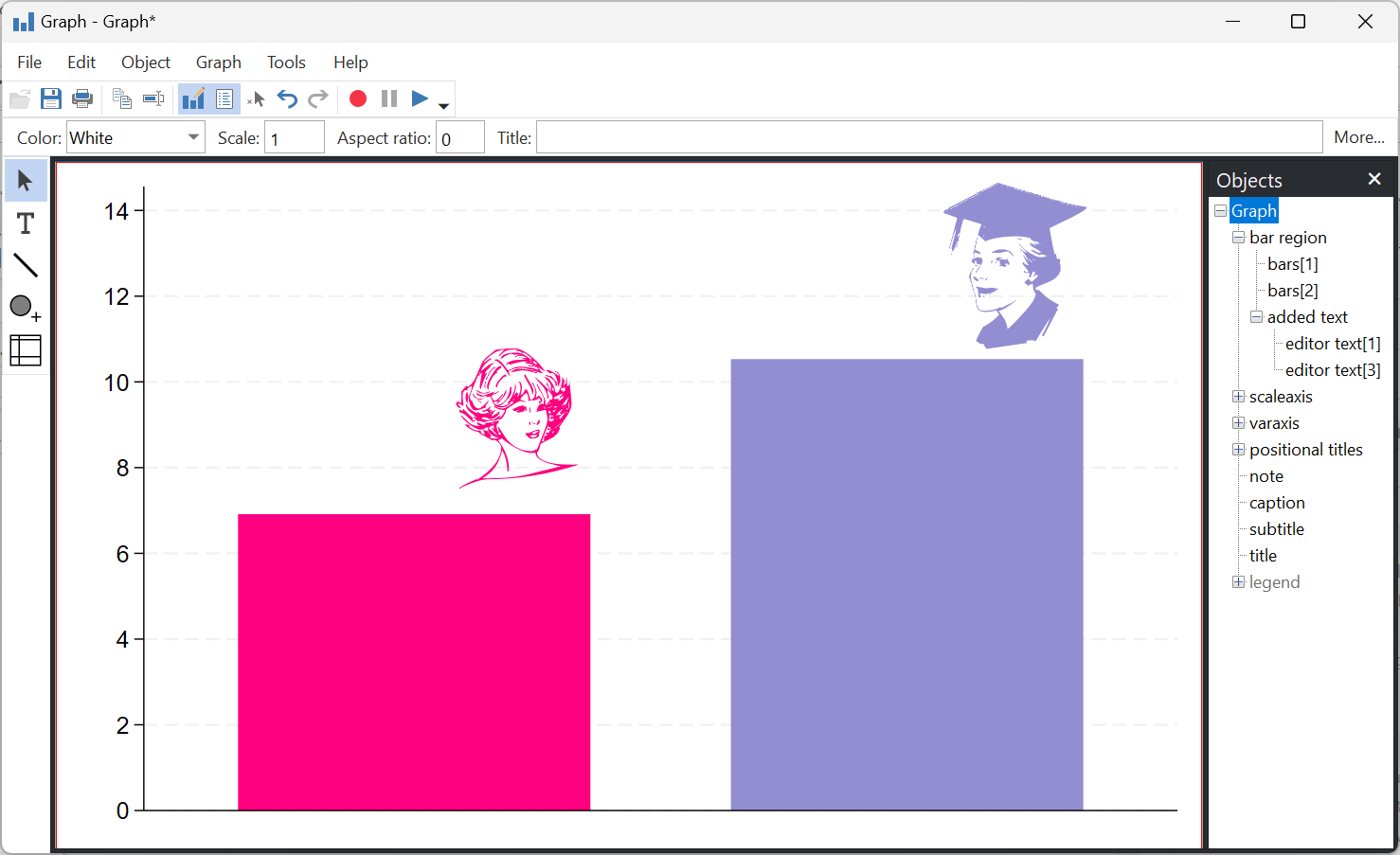Click the Save graph icon

pos(51,98)
